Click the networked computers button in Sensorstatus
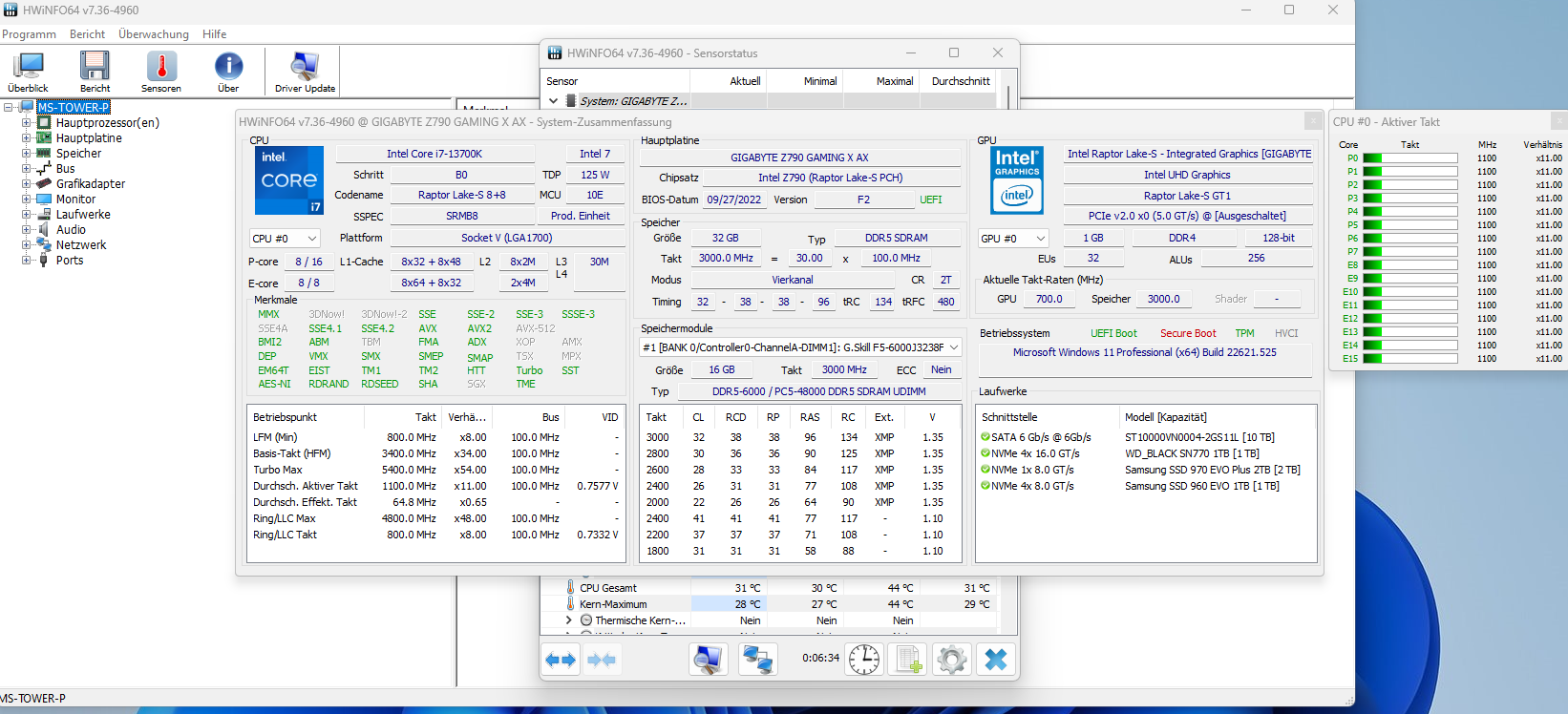Screen dimensions: 1568x714 tap(758, 660)
